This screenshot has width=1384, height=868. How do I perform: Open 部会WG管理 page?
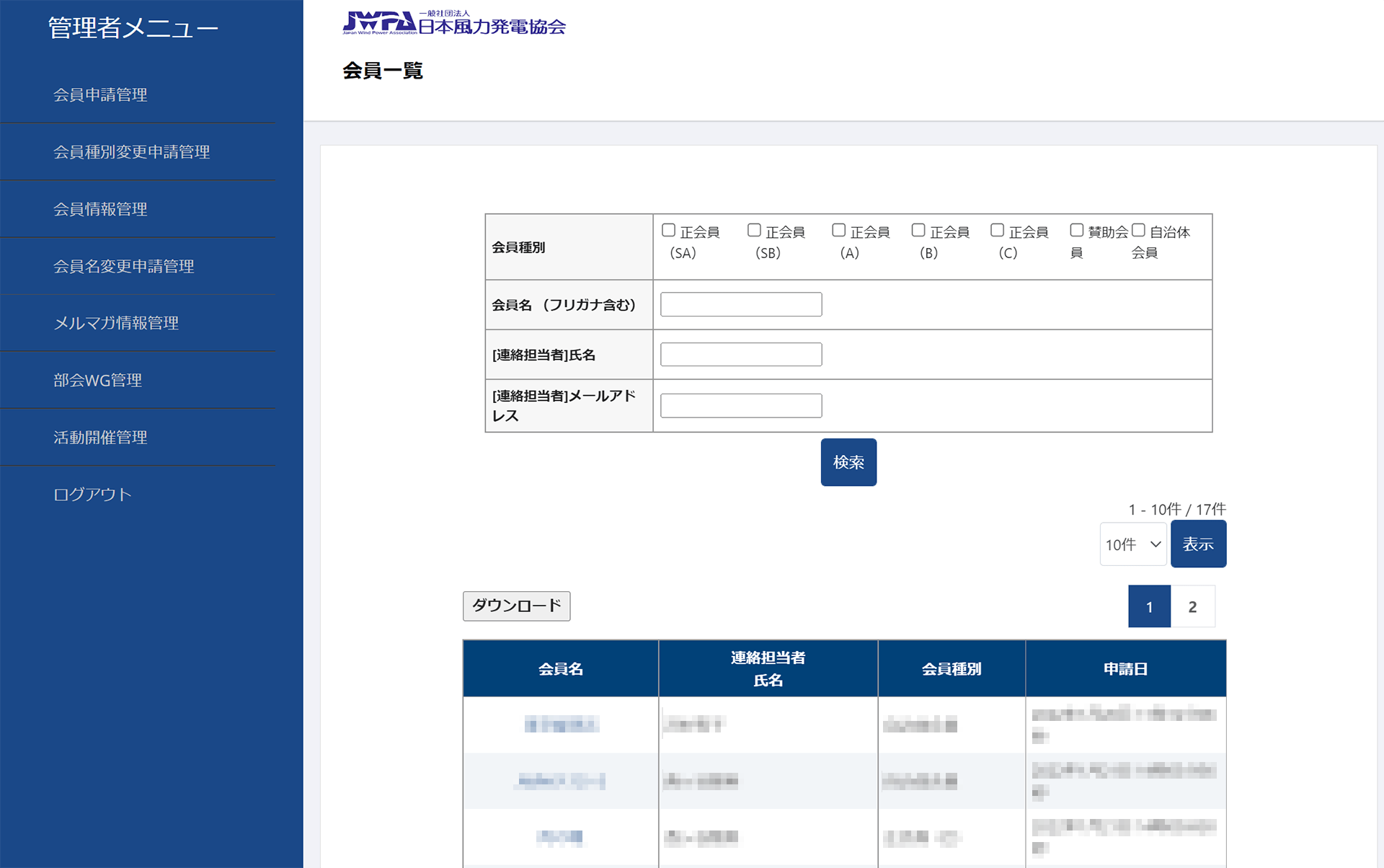[x=97, y=380]
